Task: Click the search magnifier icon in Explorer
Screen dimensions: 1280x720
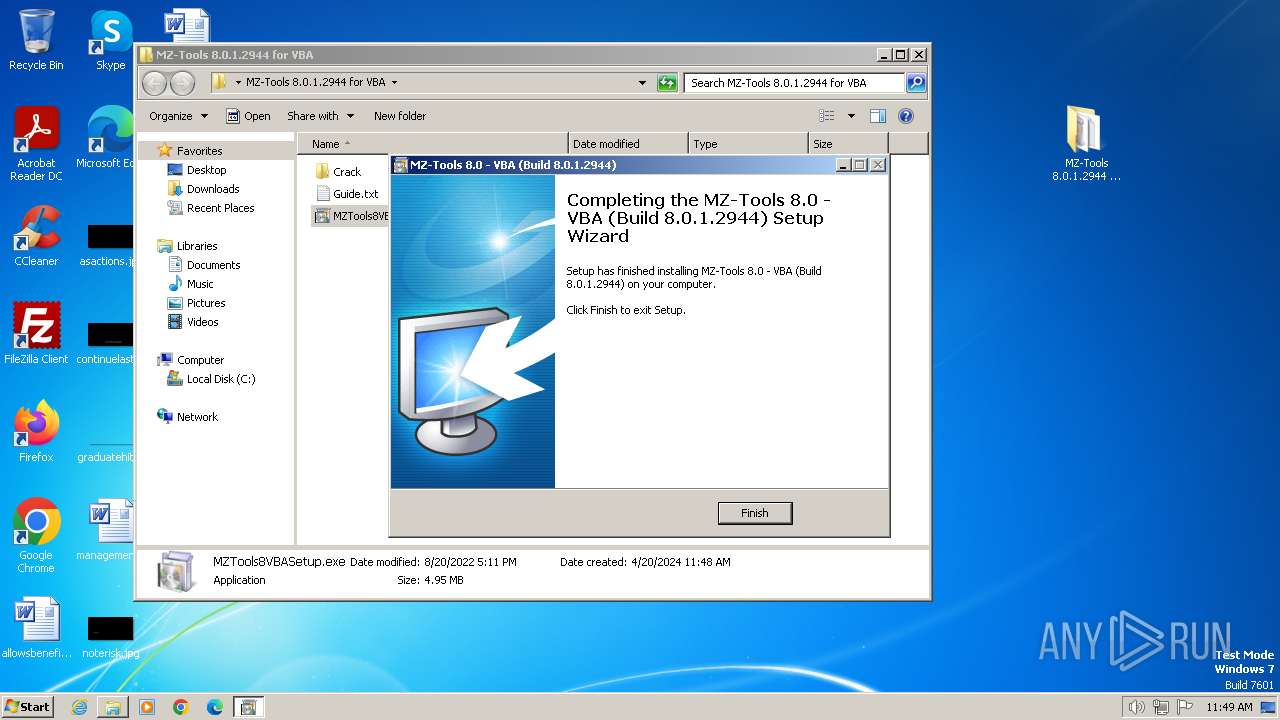Action: point(915,83)
